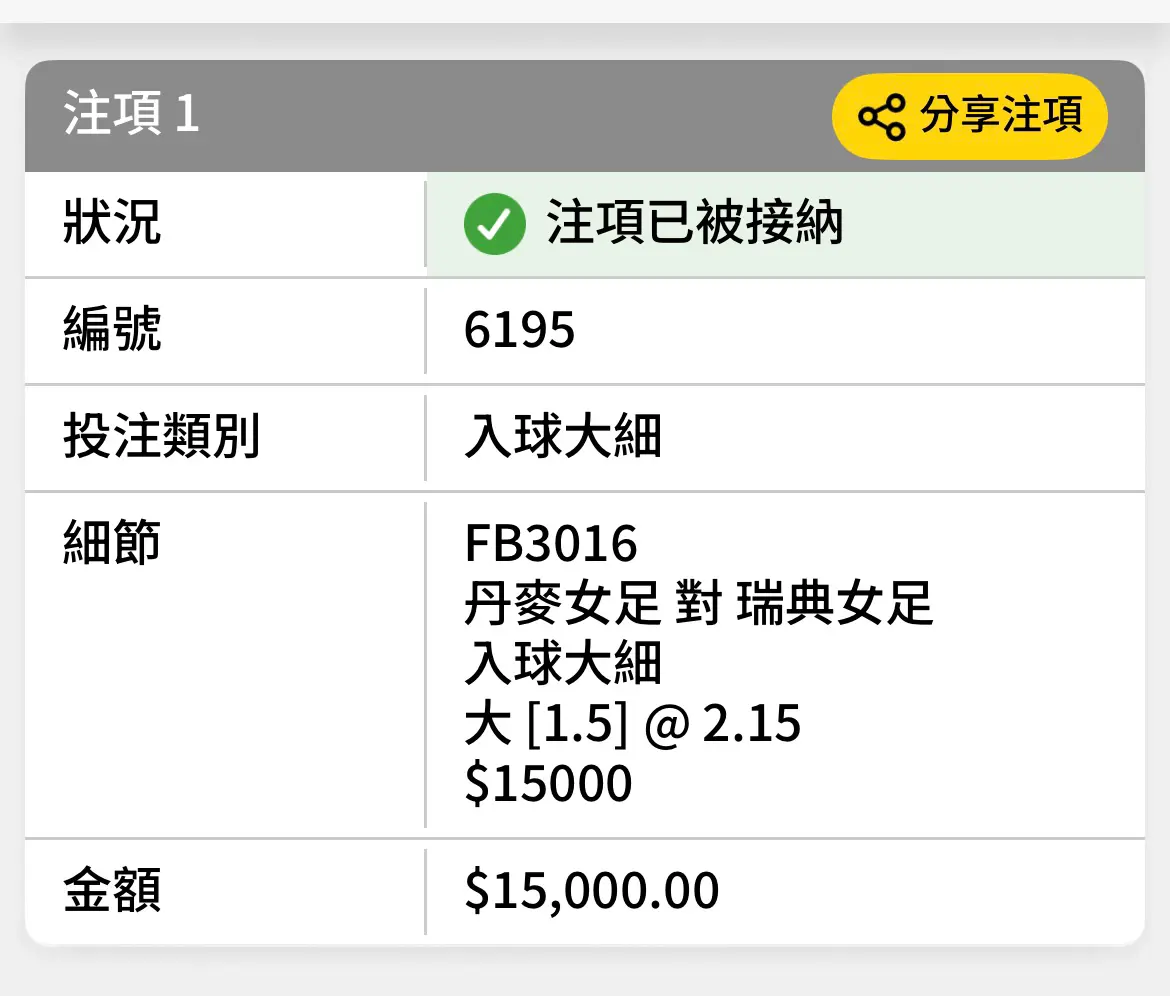Screen dimensions: 1170x996
Task: Click the 狀況 status label
Action: pos(112,222)
